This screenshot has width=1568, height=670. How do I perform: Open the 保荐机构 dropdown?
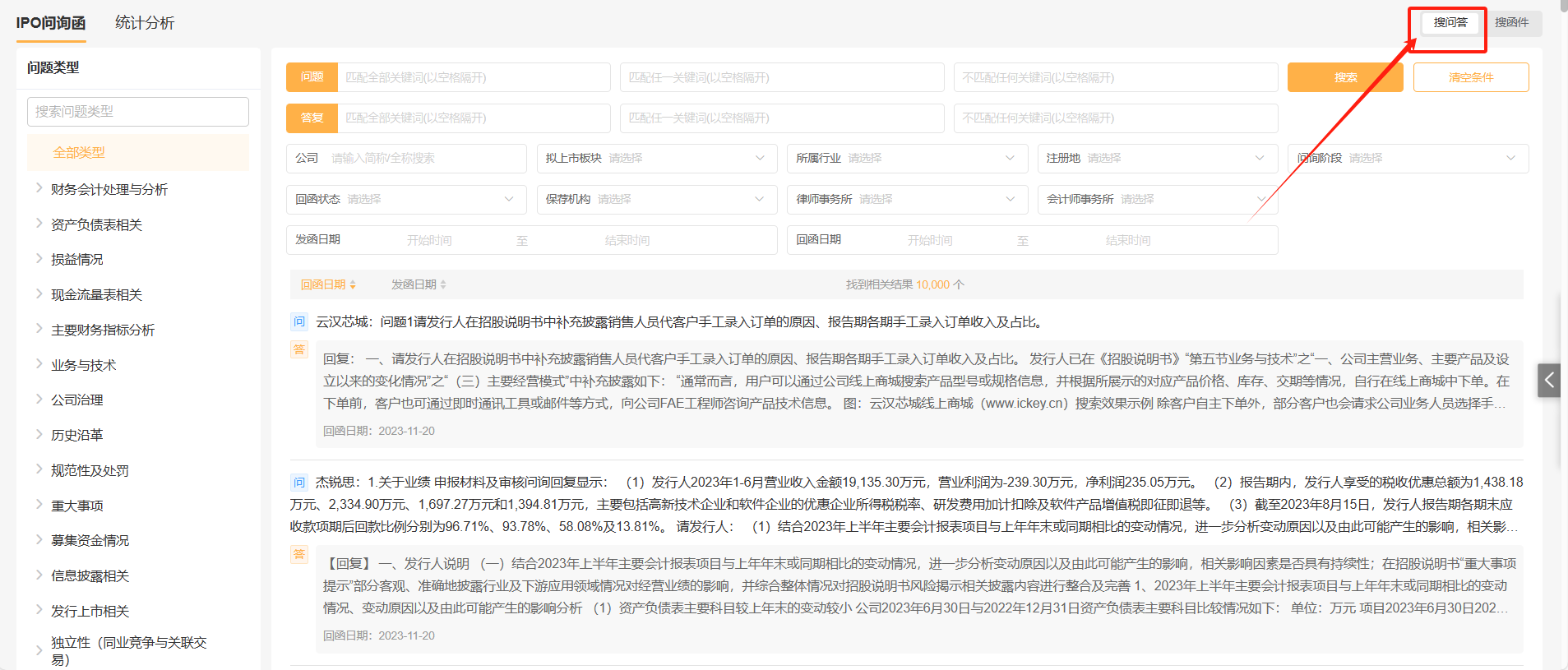pyautogui.click(x=657, y=199)
